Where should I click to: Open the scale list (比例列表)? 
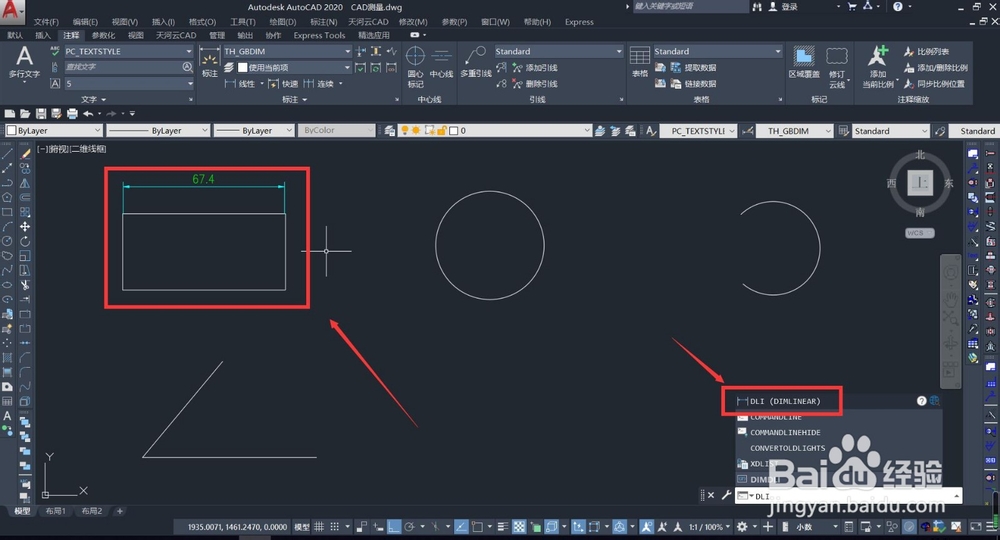click(x=927, y=51)
